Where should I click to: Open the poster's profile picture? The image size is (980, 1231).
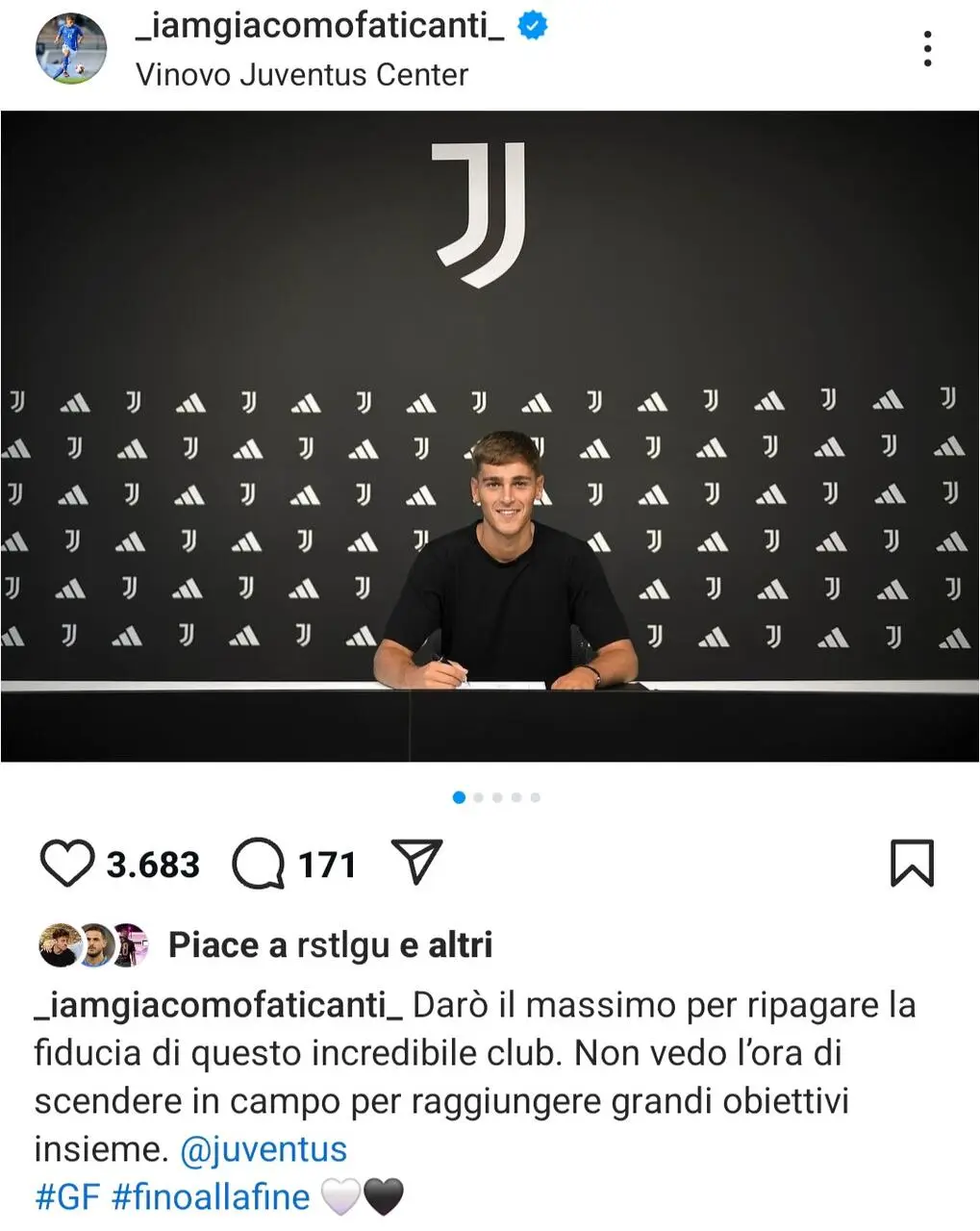[x=71, y=49]
